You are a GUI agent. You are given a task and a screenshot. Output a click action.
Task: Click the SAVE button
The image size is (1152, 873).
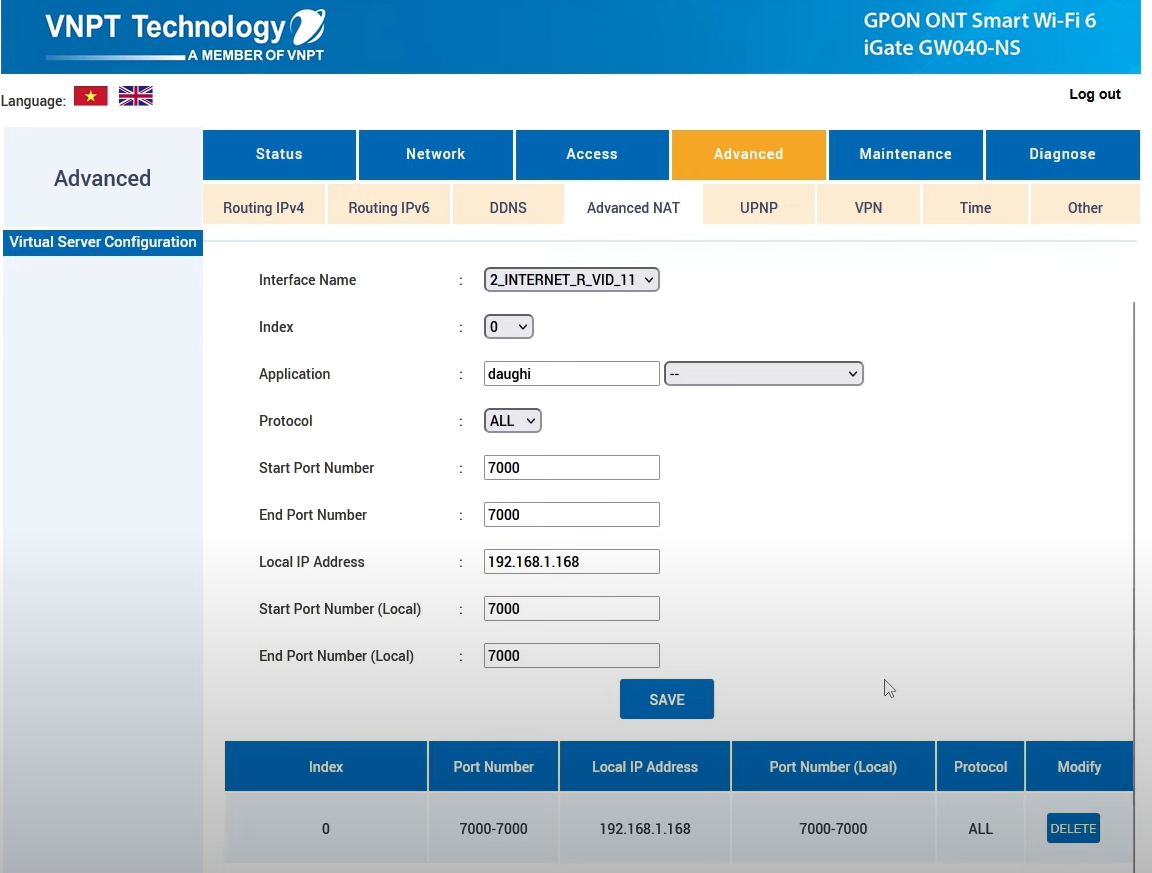click(666, 700)
